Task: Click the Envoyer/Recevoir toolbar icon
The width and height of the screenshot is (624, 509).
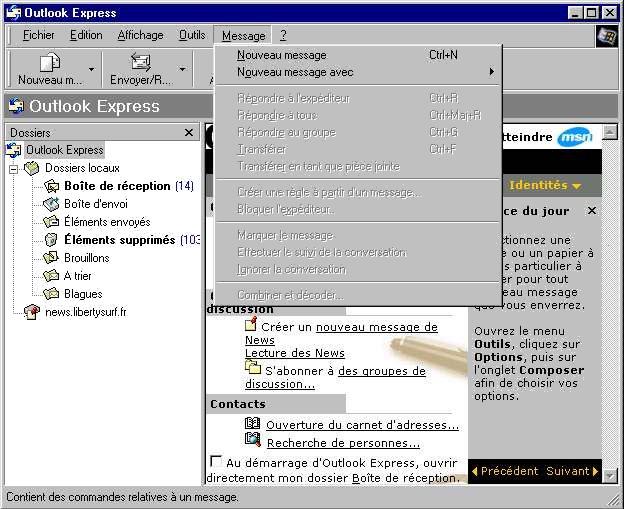Action: click(141, 62)
